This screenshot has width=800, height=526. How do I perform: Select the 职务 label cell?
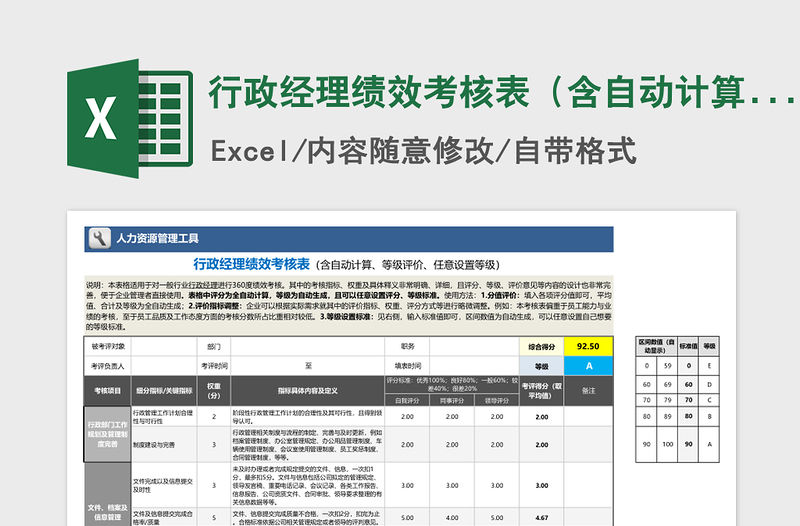pos(407,346)
